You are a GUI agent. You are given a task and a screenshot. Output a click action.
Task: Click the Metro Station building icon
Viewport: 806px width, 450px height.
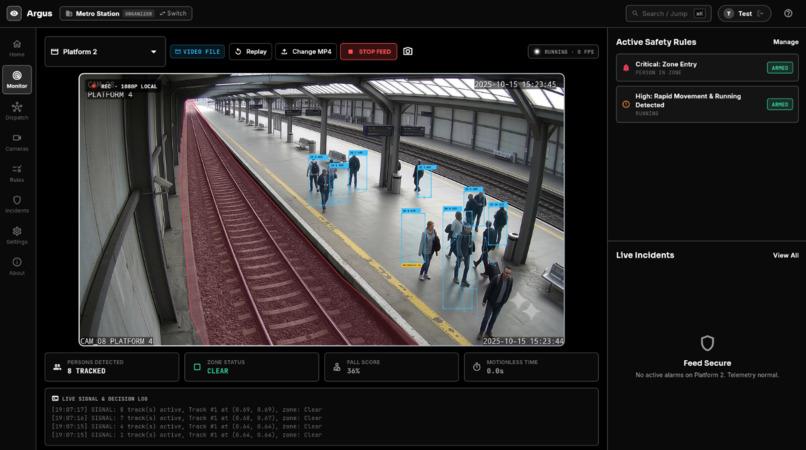point(69,13)
